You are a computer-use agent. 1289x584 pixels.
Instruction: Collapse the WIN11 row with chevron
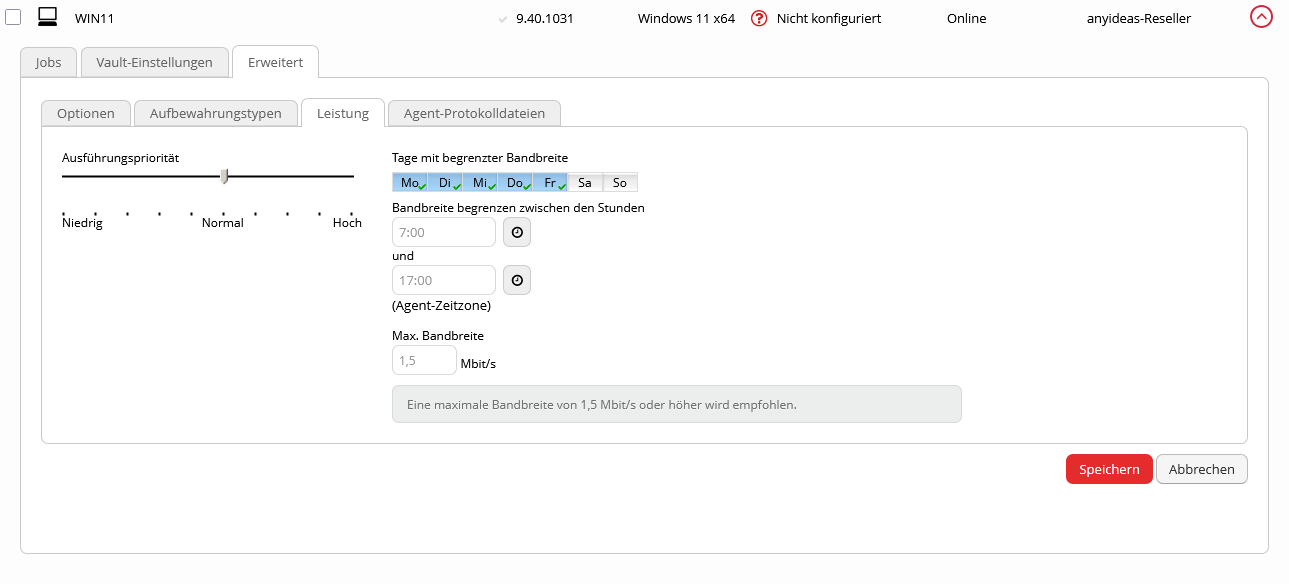pyautogui.click(x=1261, y=17)
